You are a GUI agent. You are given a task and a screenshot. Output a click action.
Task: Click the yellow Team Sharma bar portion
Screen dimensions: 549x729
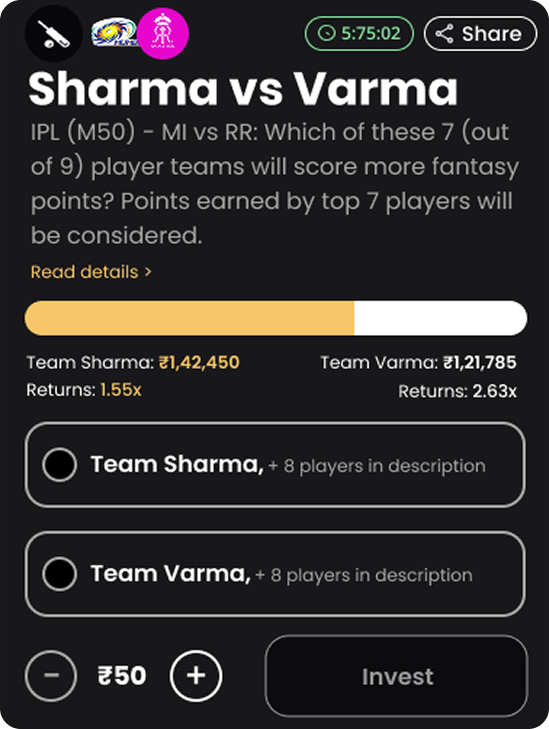pyautogui.click(x=190, y=318)
